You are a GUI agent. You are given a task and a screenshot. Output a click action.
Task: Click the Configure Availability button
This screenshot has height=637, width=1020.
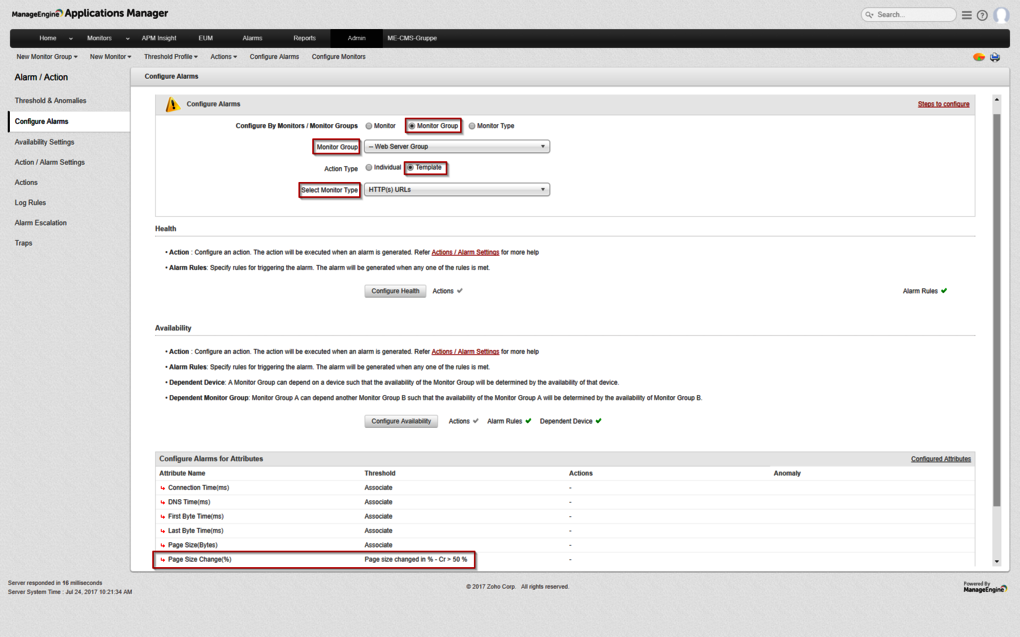tap(401, 421)
